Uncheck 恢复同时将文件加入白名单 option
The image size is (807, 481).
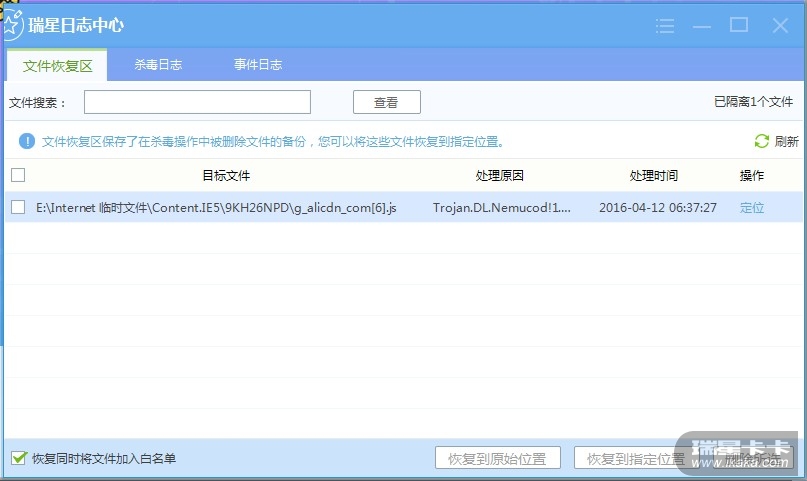tap(19, 458)
